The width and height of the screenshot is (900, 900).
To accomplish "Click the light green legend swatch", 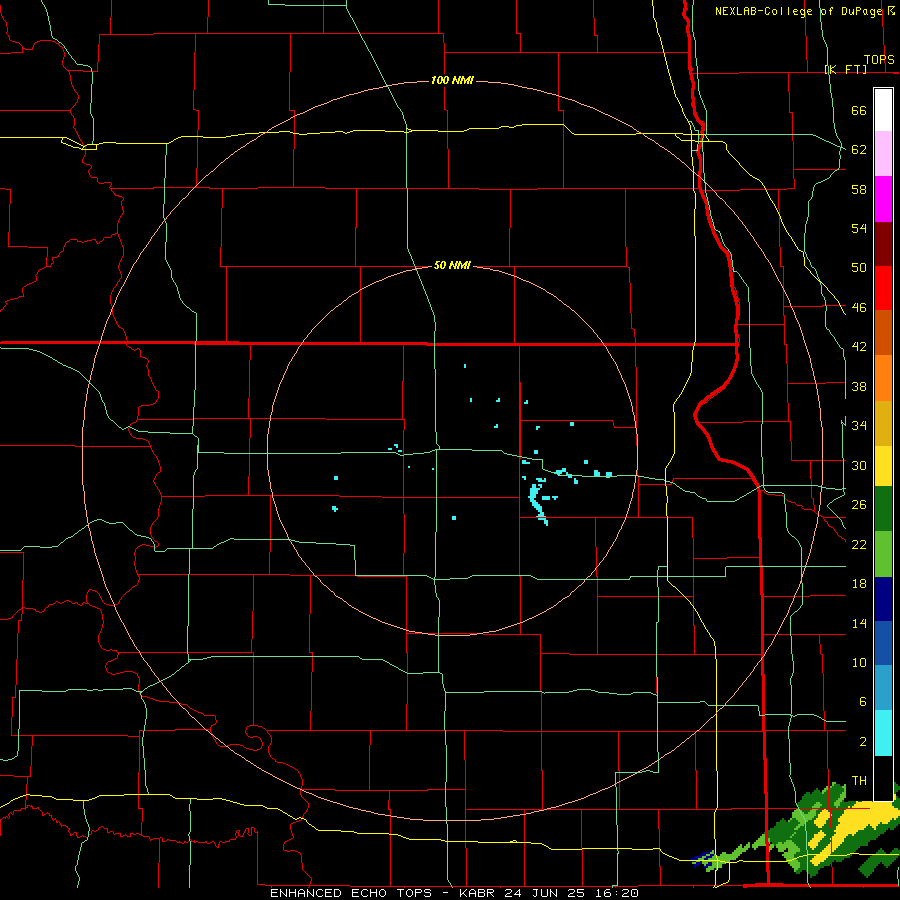I will [883, 554].
